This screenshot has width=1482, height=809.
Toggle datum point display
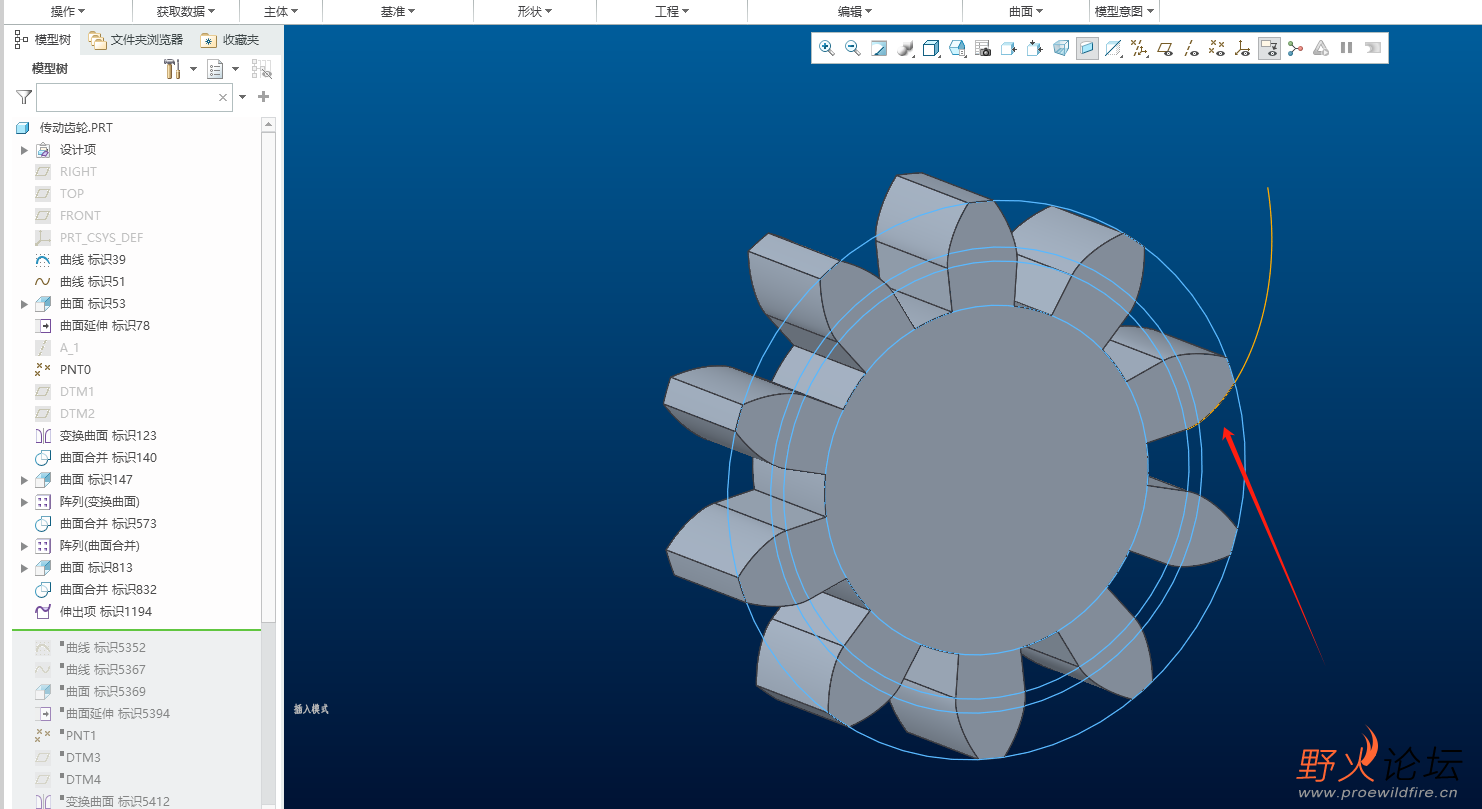pyautogui.click(x=1217, y=48)
